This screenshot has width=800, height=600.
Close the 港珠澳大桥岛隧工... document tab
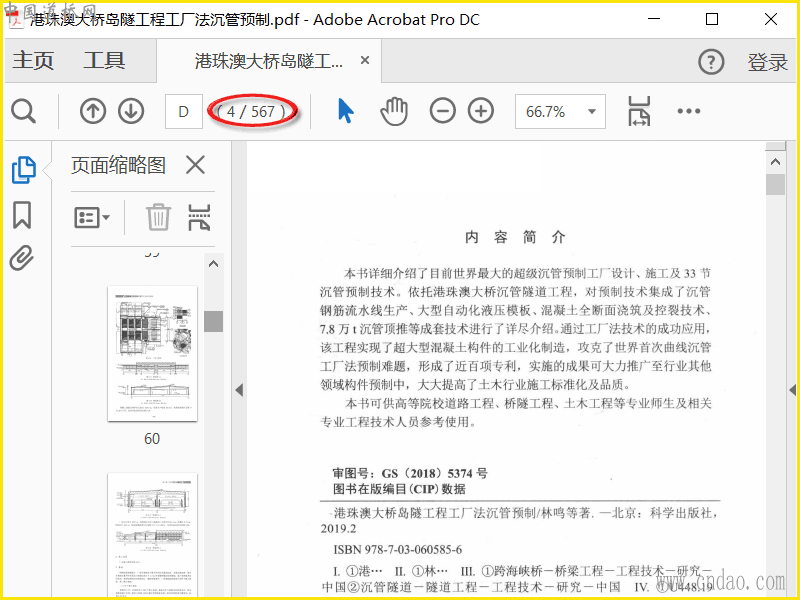click(x=365, y=60)
